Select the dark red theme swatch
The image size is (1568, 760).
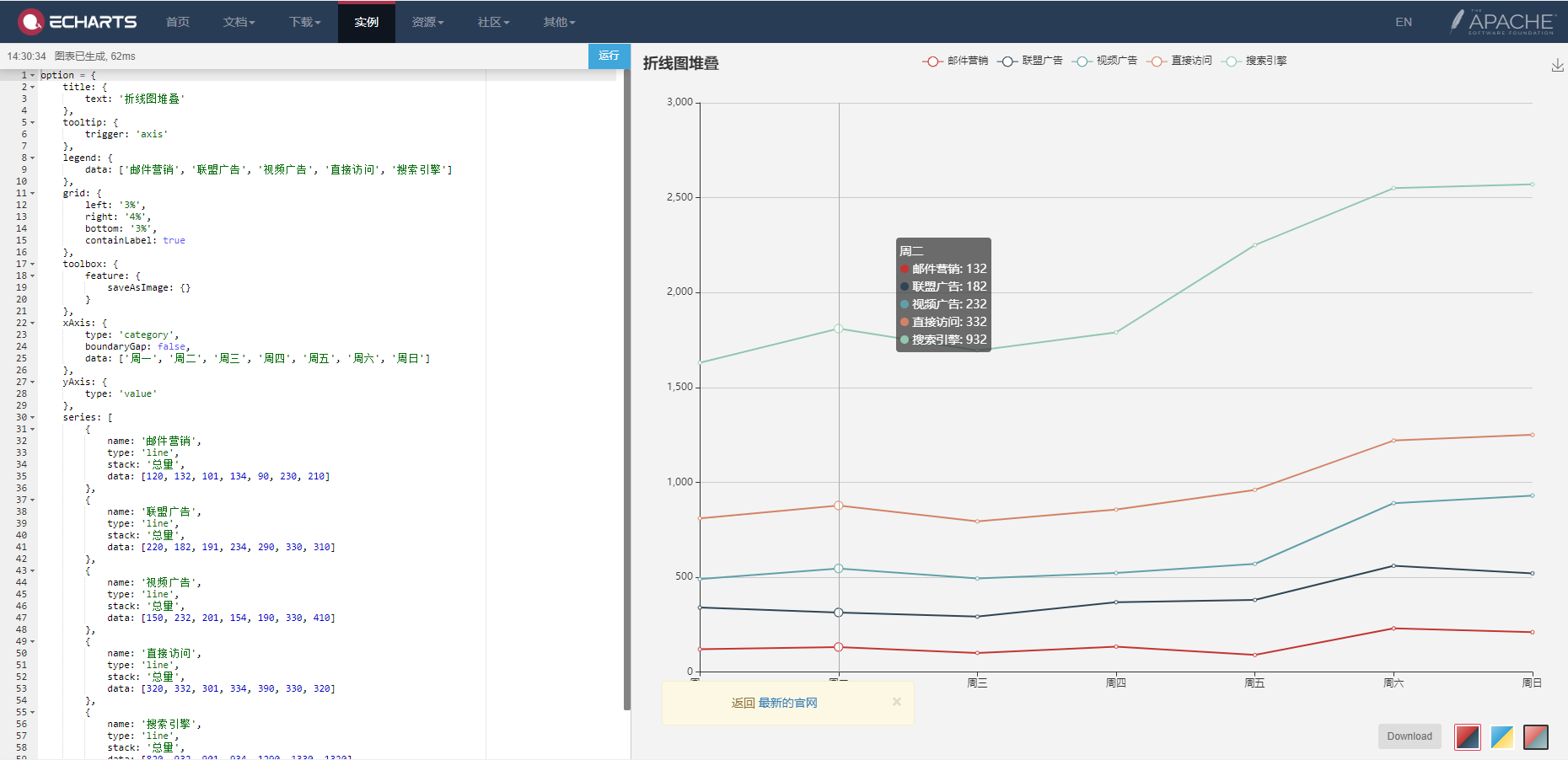(1468, 736)
